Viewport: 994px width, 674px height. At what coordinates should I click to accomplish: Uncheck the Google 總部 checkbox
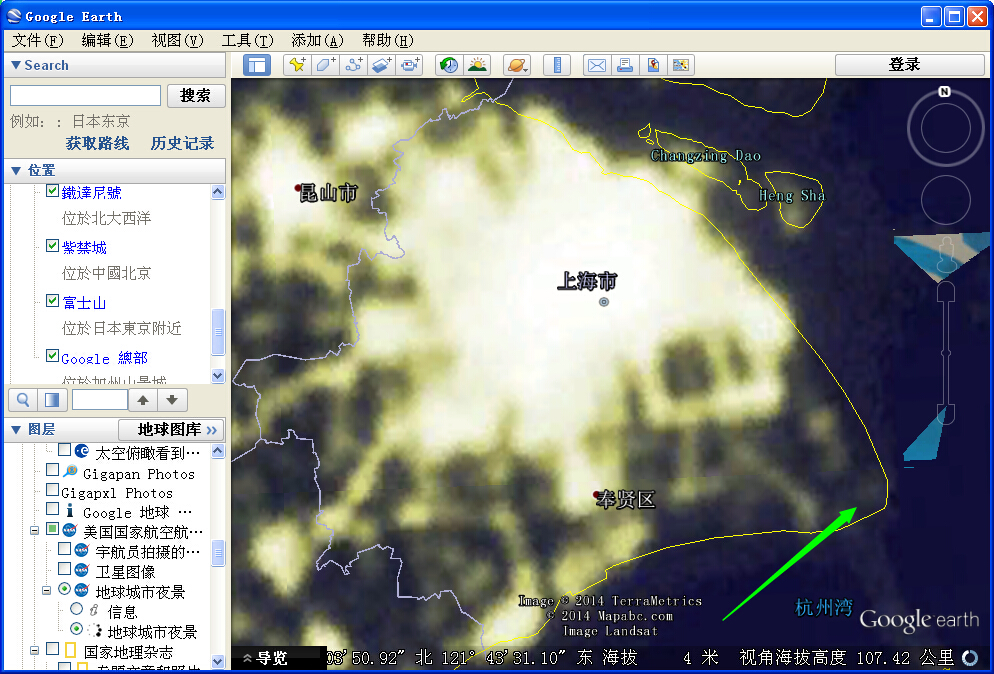click(x=53, y=356)
